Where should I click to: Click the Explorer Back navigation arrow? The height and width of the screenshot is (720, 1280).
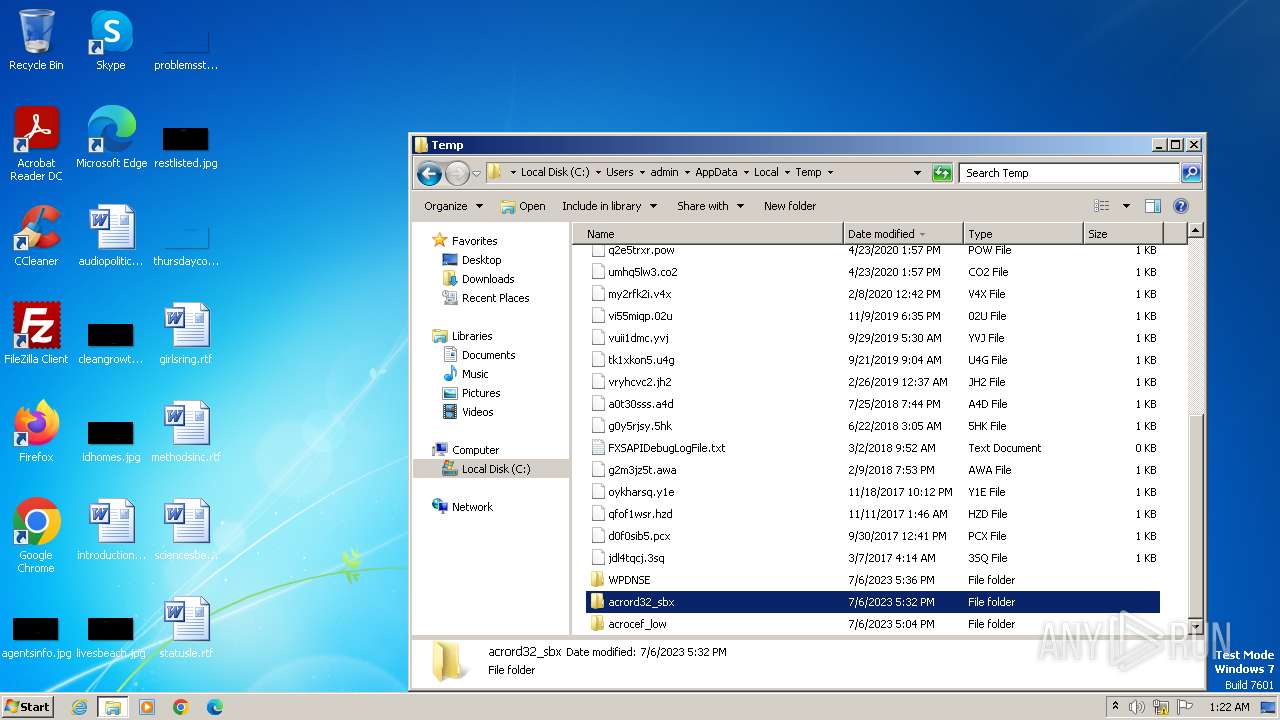pos(429,173)
